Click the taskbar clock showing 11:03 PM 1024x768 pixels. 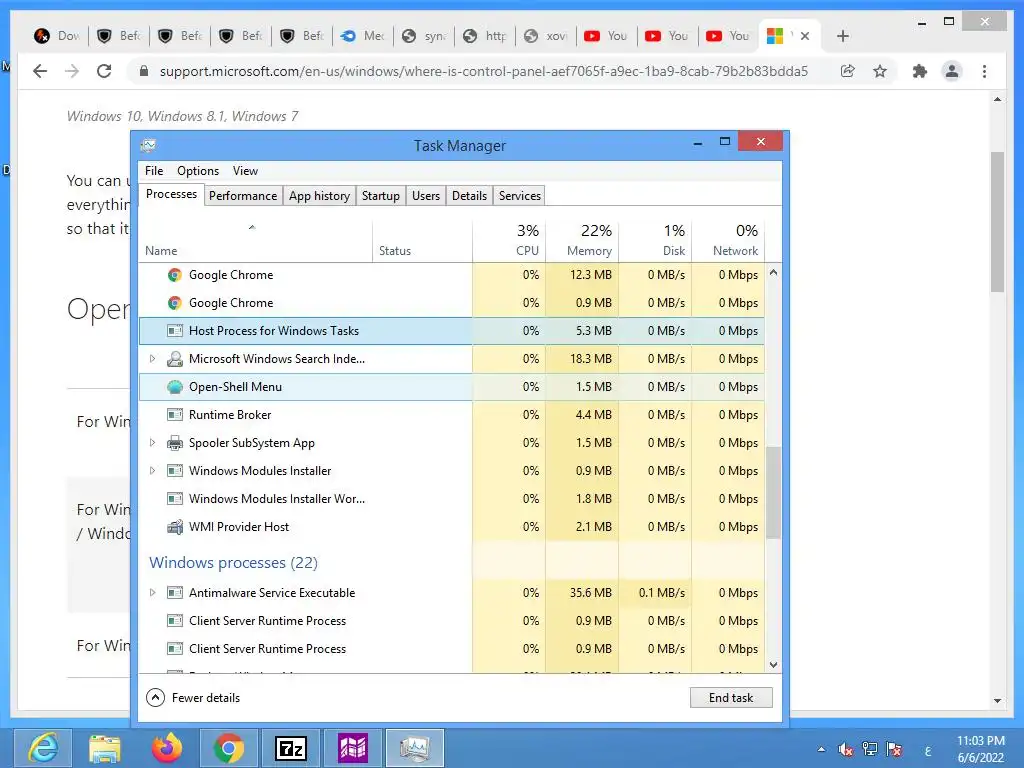pyautogui.click(x=980, y=749)
